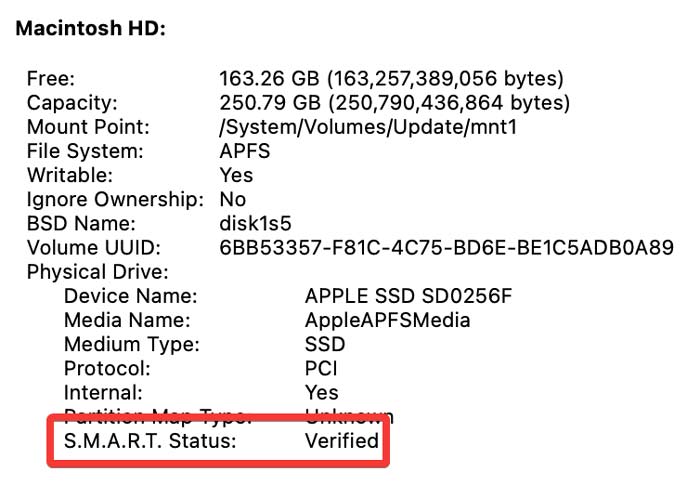
Task: Select the Ignore Ownership label
Action: pyautogui.click(x=115, y=199)
